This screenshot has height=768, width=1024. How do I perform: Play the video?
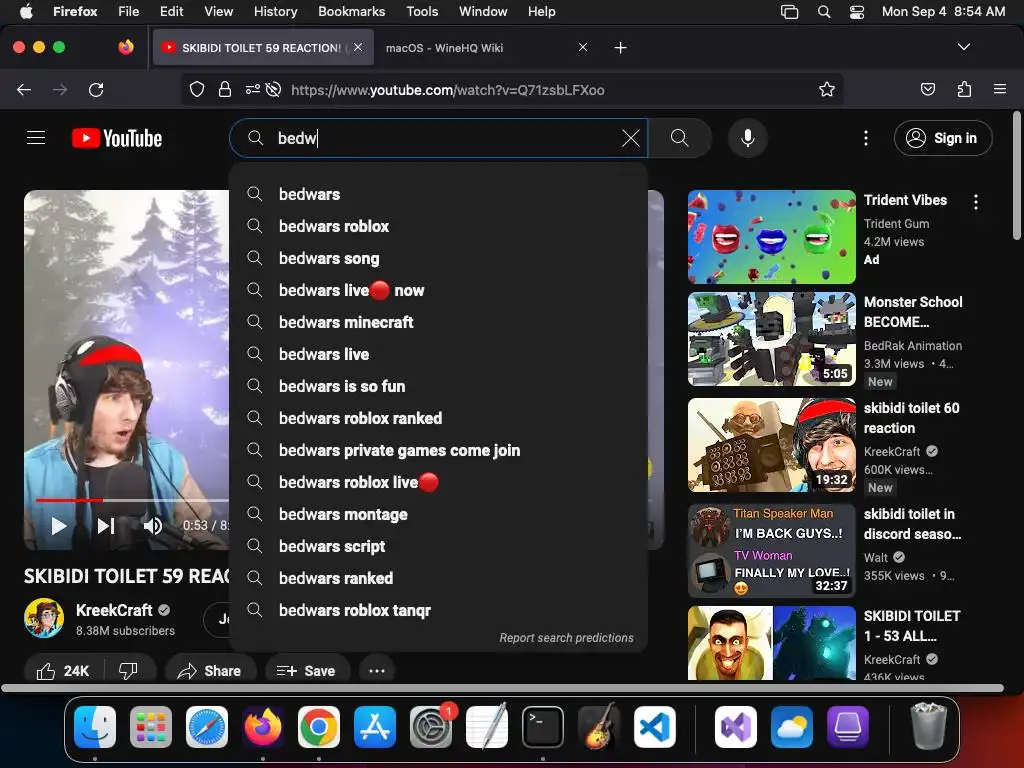[59, 526]
